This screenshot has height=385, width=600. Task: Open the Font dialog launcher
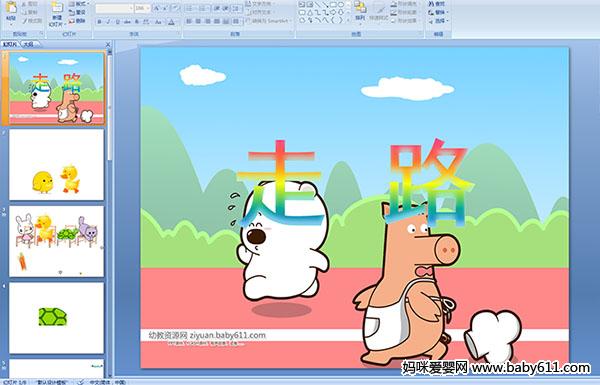pos(178,33)
